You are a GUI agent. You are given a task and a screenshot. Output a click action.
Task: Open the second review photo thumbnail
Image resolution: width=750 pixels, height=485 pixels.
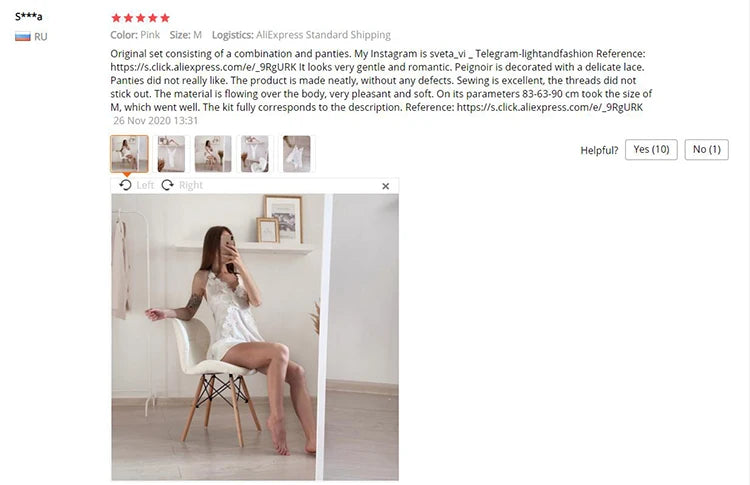[171, 154]
